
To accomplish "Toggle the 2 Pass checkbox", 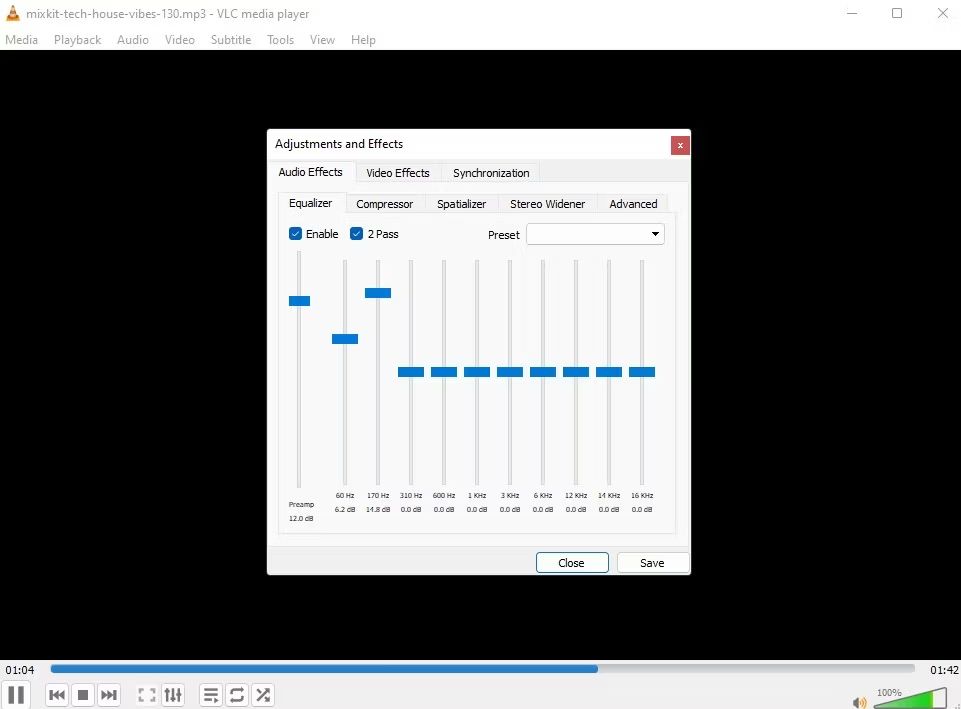I will pos(356,233).
